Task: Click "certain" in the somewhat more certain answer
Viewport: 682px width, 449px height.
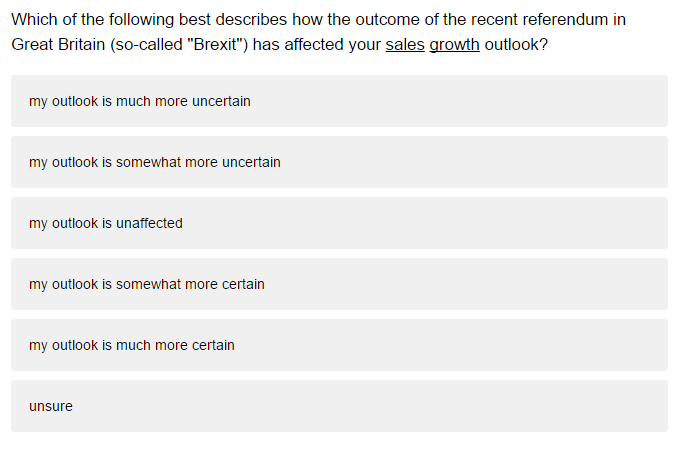Action: pyautogui.click(x=243, y=284)
